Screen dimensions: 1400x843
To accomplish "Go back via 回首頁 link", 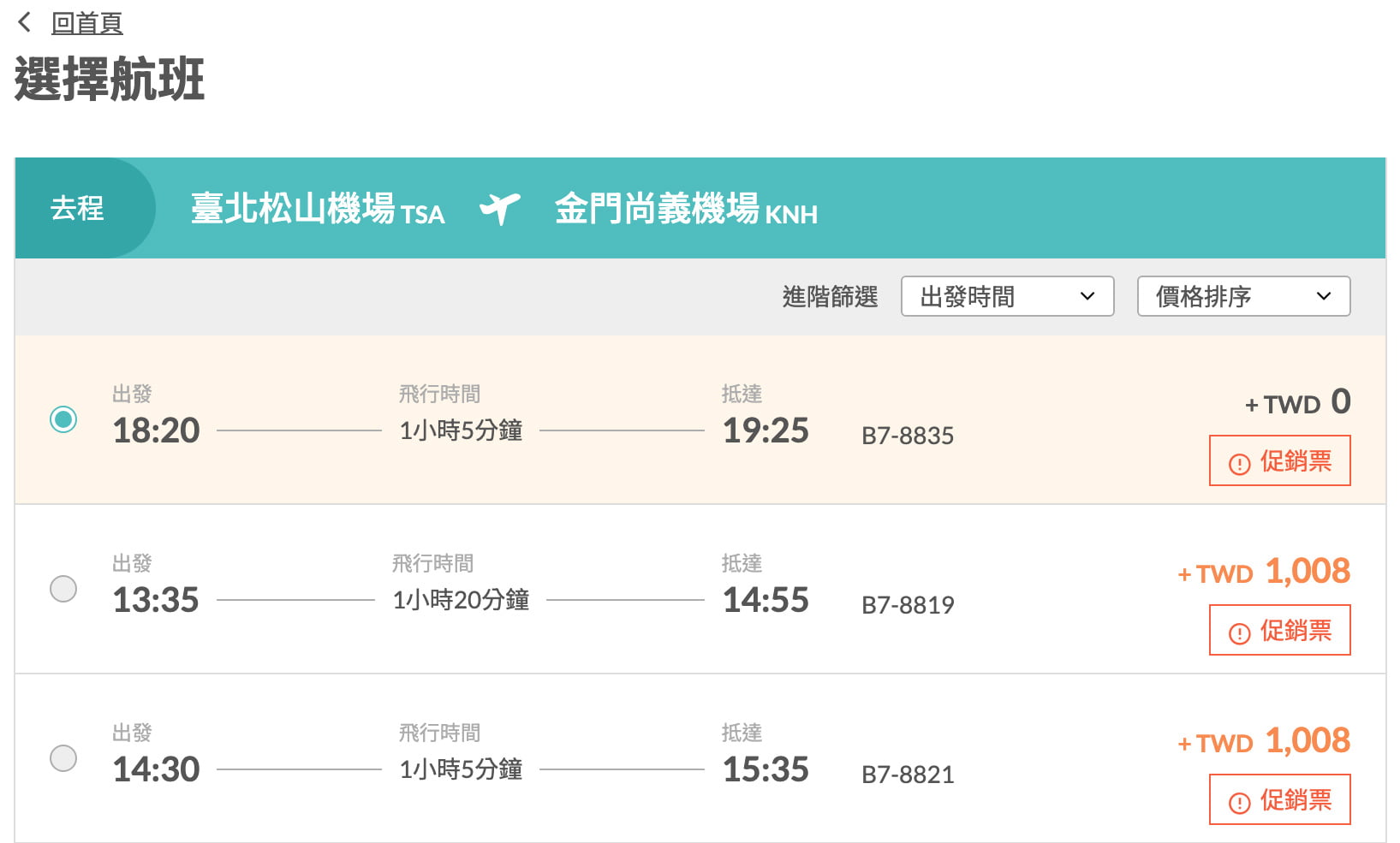I will coord(86,23).
